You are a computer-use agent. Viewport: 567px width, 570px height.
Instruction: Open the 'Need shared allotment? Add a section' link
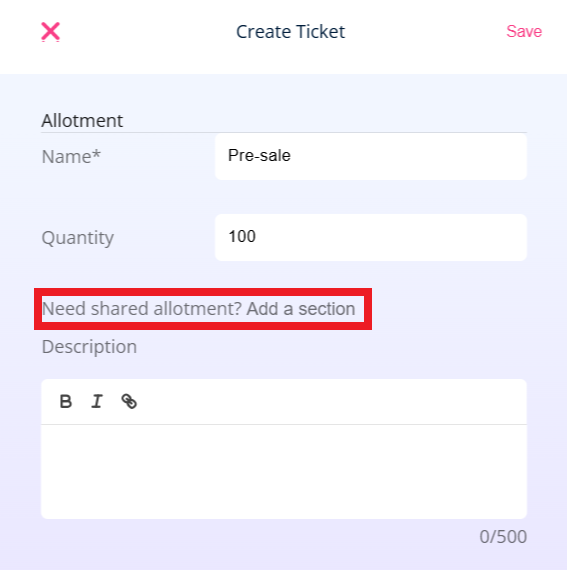198,309
